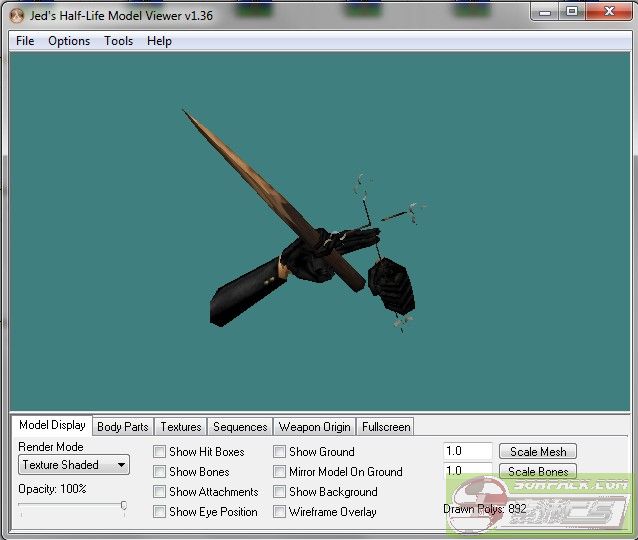
Task: Toggle Show Ground checkbox
Action: click(x=280, y=452)
